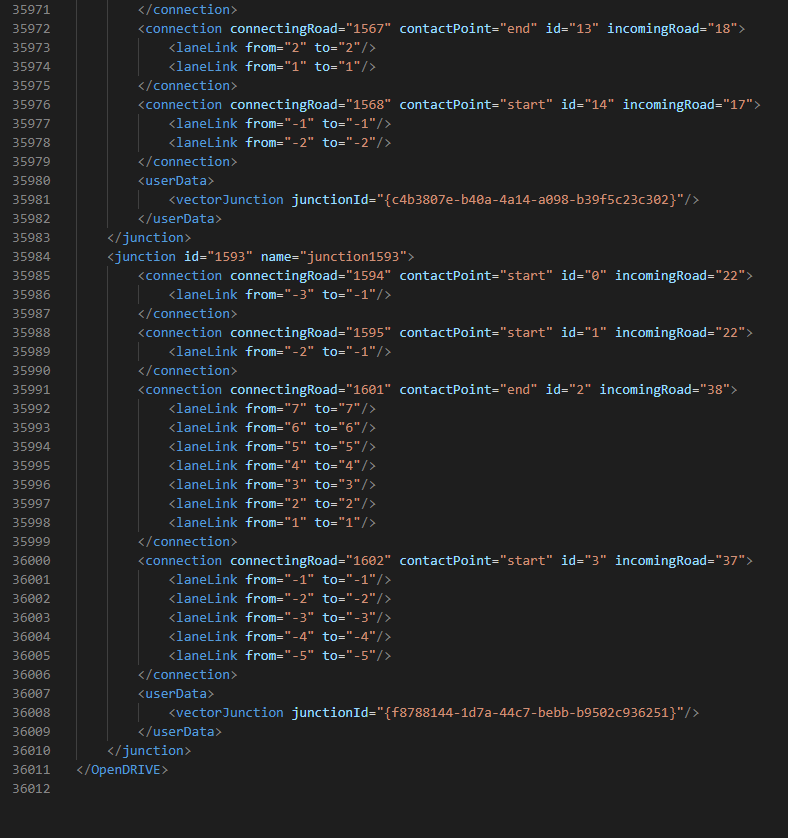Click closing junction tag on line 36010
Screen dimensions: 788x838
[148, 750]
